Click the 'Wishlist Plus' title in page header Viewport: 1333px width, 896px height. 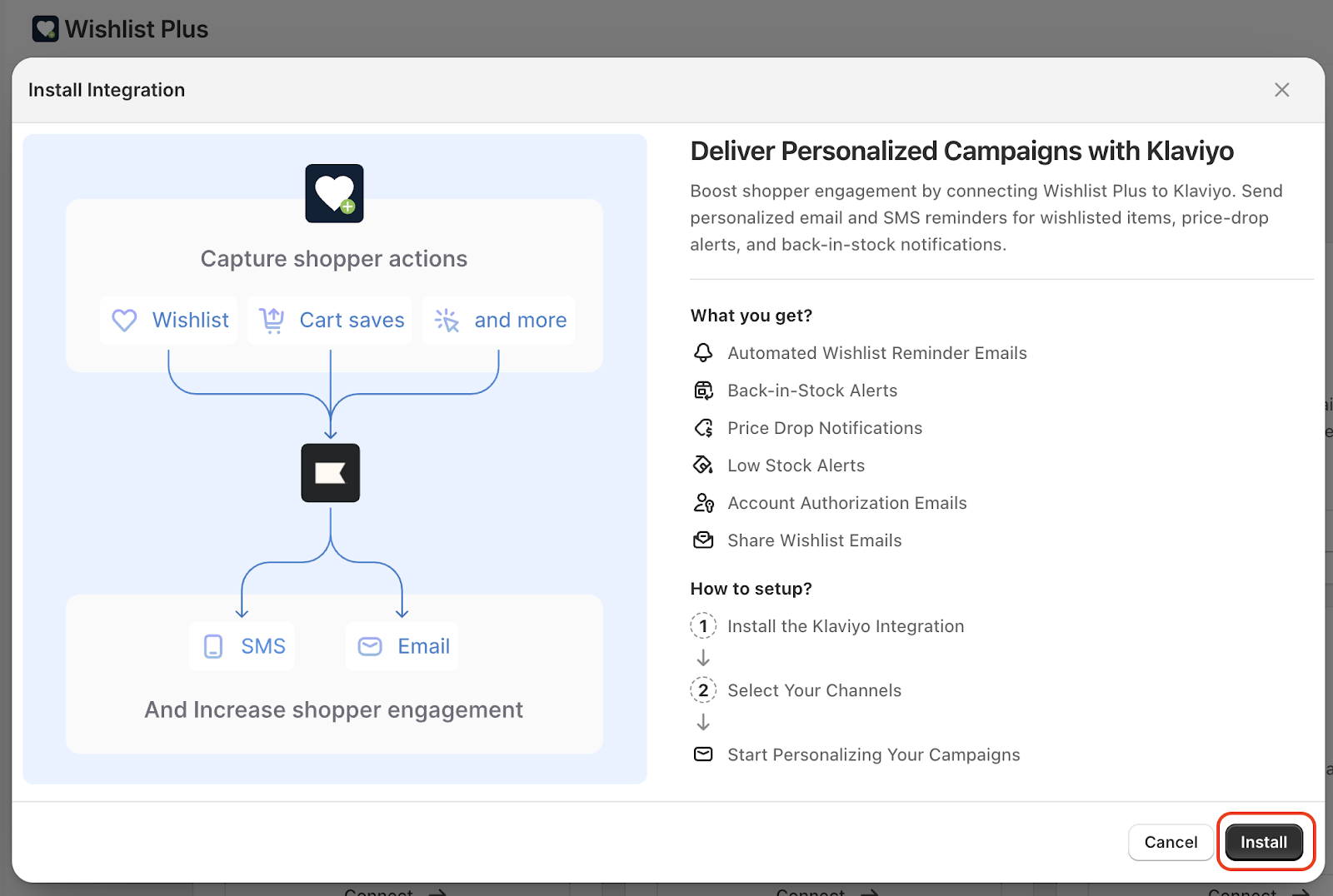(x=137, y=29)
